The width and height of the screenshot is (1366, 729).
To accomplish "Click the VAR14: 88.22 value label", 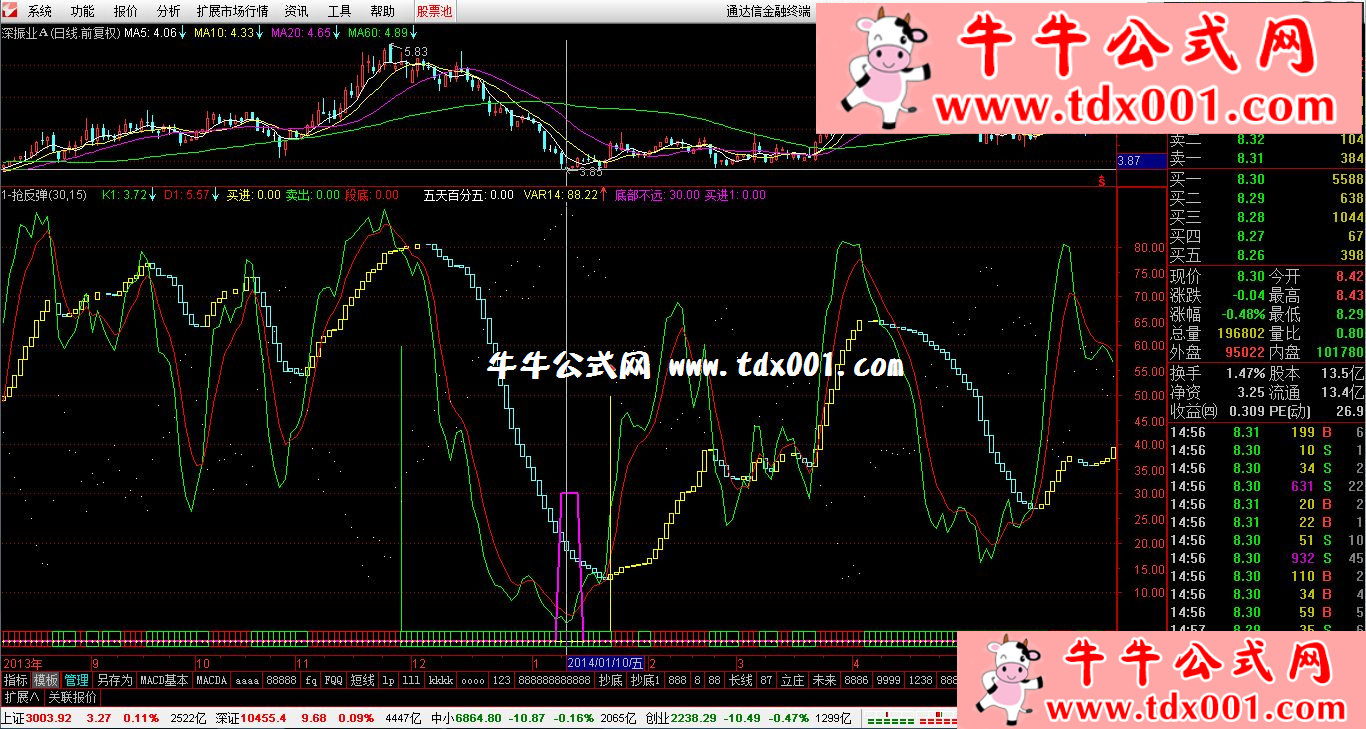I will (x=561, y=195).
